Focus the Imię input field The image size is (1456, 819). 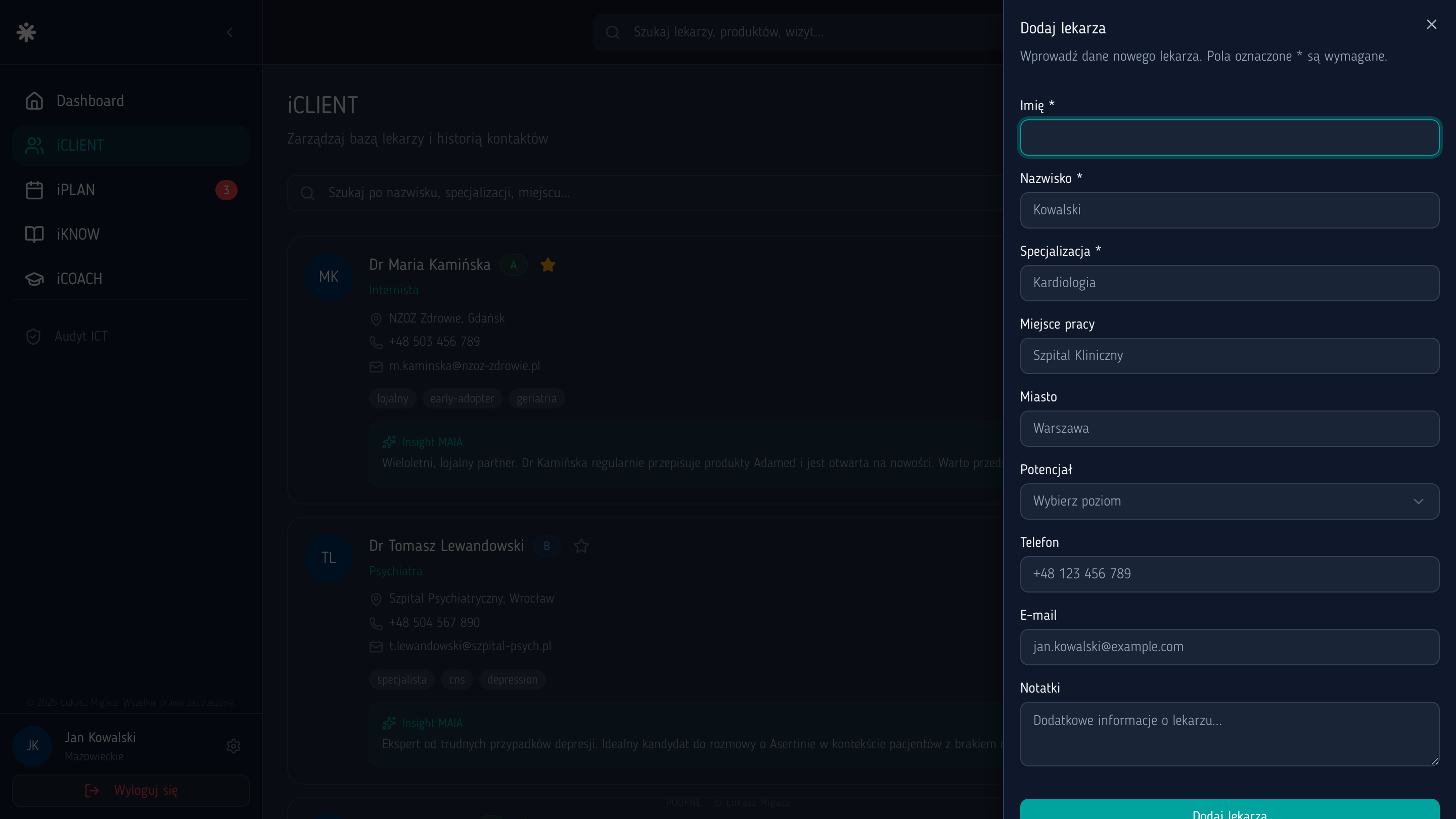(x=1230, y=138)
